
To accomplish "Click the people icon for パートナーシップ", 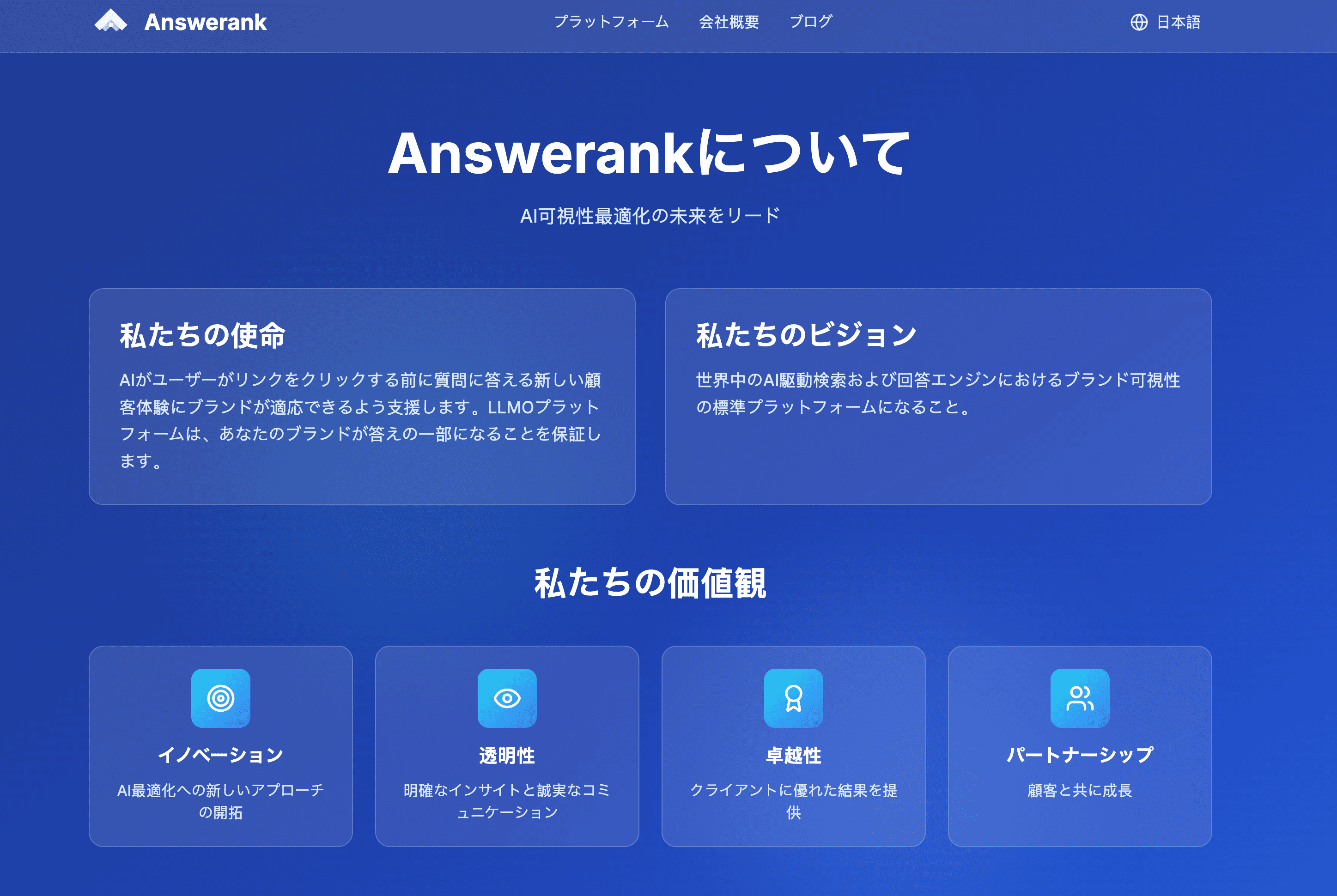I will [1080, 698].
